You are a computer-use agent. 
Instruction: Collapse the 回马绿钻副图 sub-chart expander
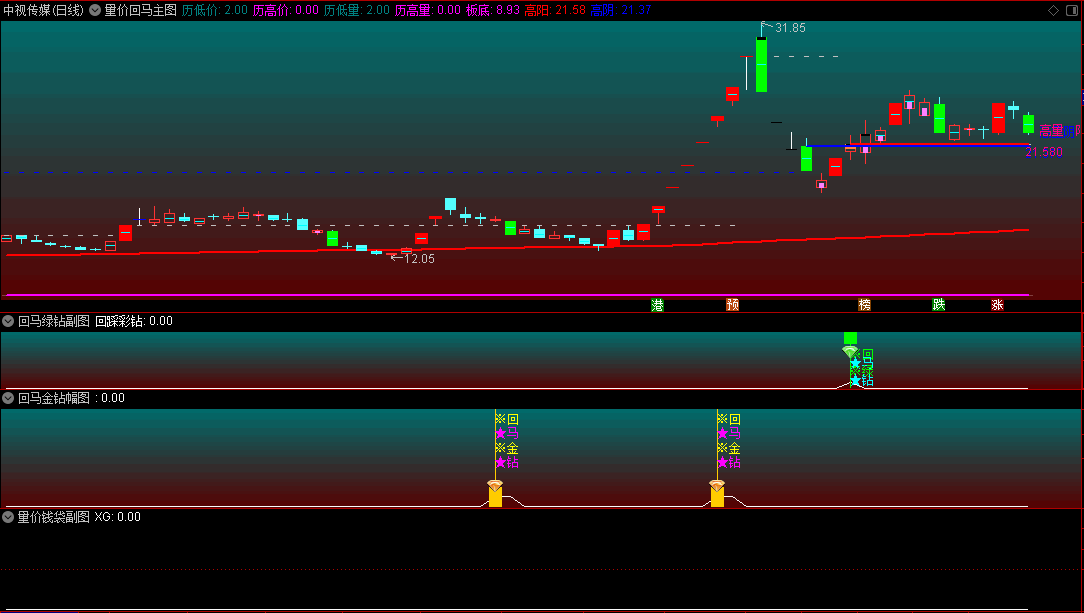8,321
